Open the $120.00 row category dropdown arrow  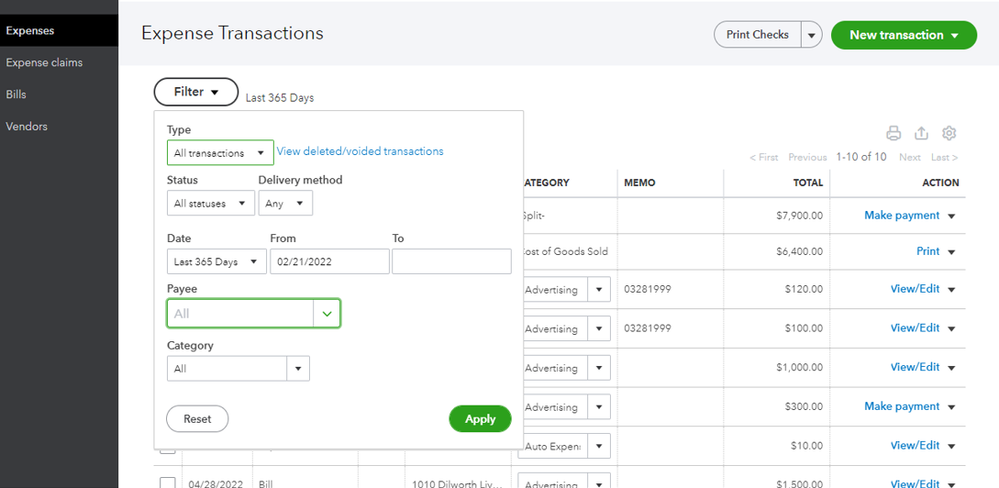pos(599,290)
